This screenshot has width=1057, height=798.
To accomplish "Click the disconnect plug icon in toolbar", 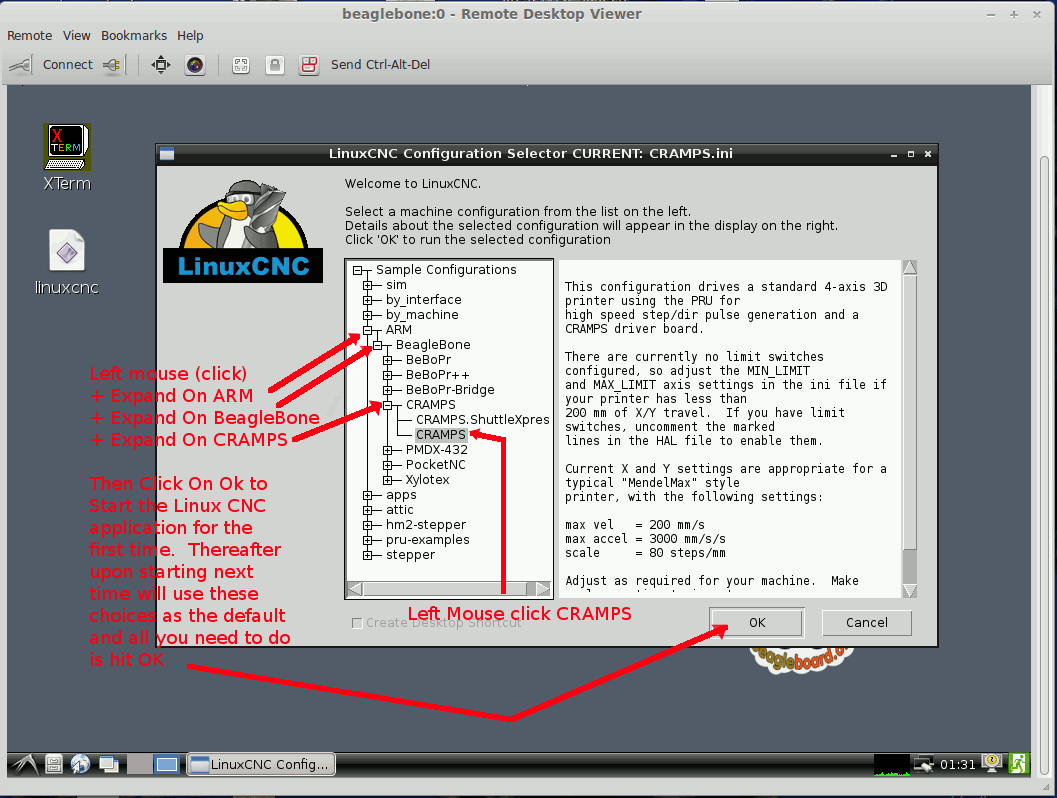I will click(x=112, y=65).
